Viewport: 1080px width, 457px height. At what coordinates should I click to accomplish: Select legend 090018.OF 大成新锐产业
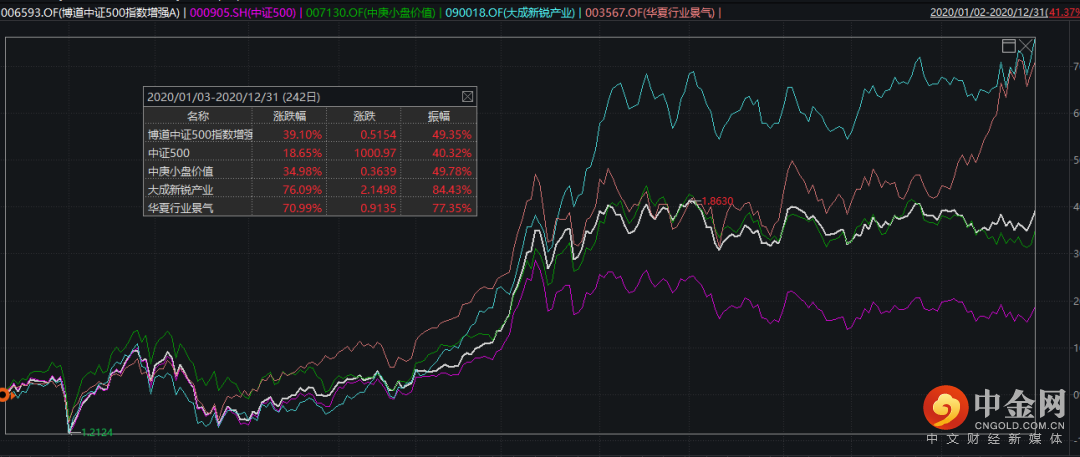(x=511, y=12)
